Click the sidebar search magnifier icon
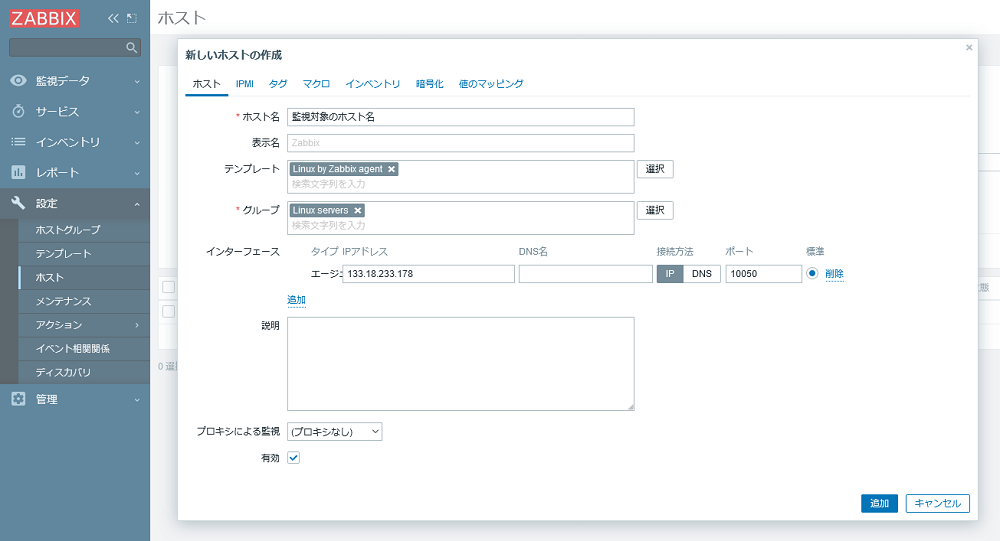The image size is (1000, 541). pos(131,47)
